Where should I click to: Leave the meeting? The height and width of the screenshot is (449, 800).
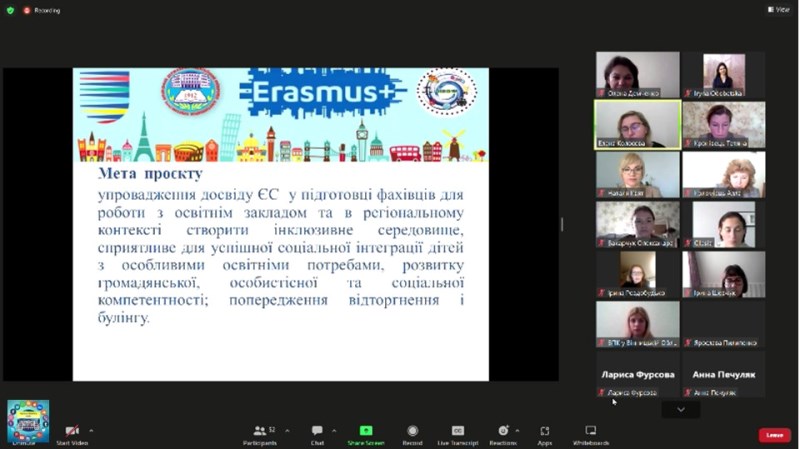[774, 435]
